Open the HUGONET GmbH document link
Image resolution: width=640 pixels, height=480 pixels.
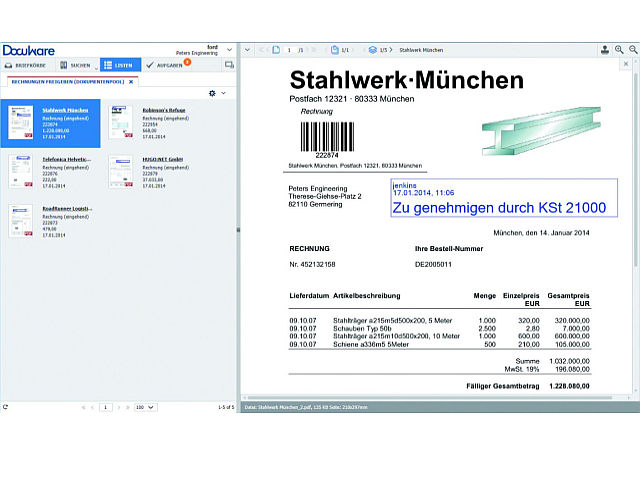click(x=162, y=159)
